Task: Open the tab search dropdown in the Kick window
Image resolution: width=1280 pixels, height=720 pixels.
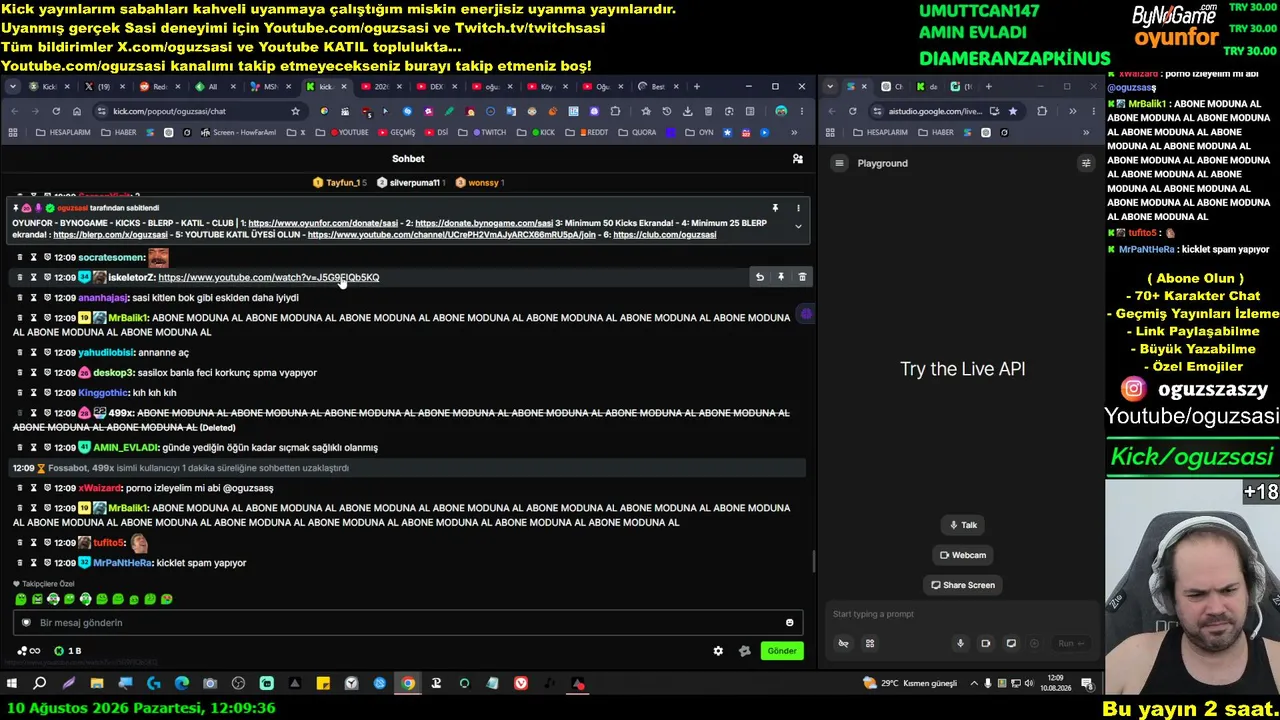Action: click(x=13, y=87)
